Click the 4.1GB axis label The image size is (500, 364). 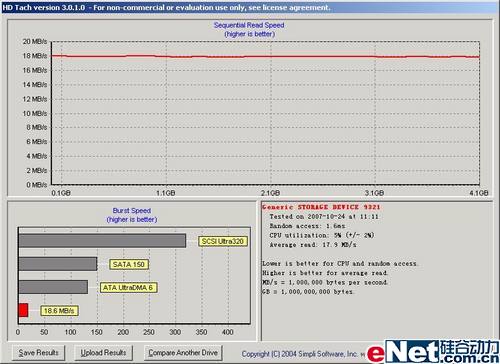(479, 193)
